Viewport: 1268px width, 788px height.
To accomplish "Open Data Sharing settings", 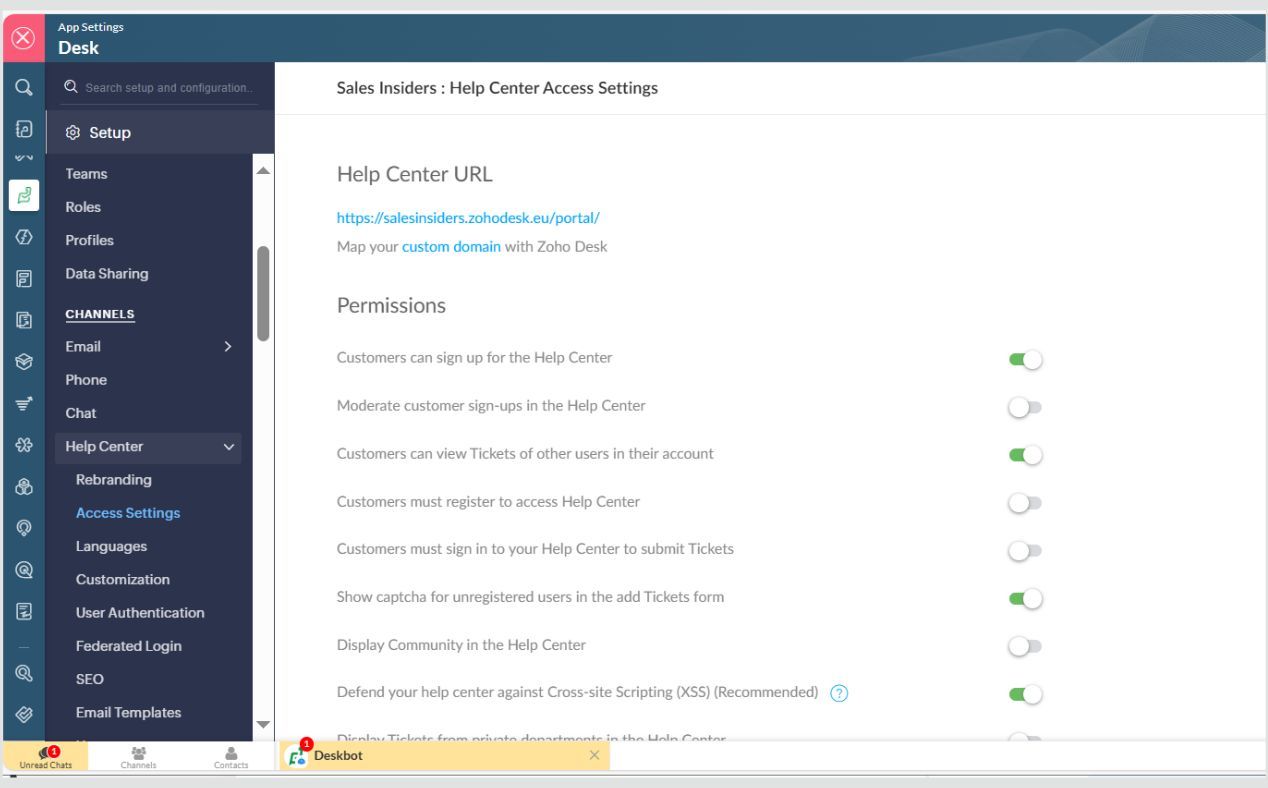I will coord(107,274).
